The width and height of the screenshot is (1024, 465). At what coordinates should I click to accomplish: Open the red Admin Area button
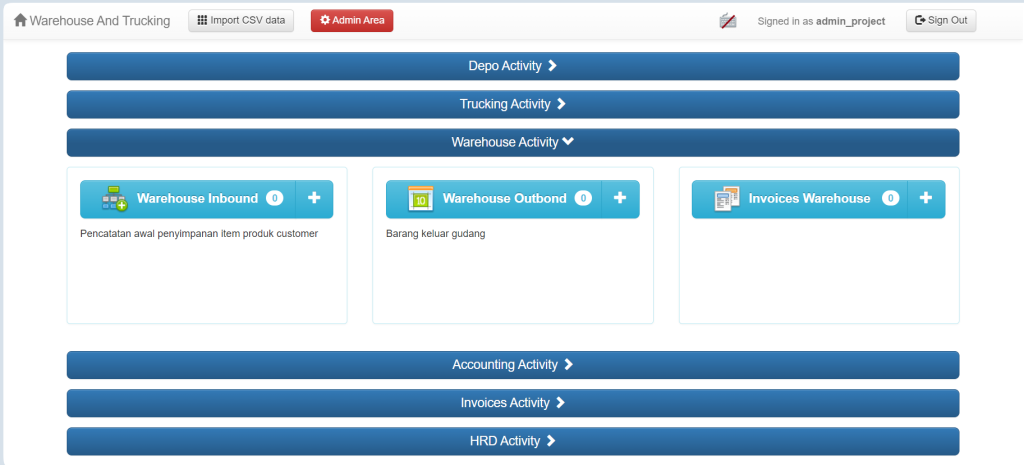tap(352, 21)
